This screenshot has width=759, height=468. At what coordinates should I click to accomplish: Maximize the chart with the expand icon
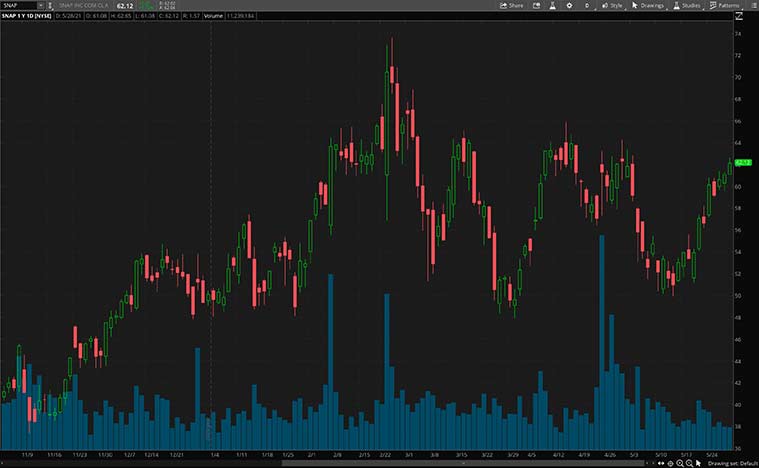point(739,16)
